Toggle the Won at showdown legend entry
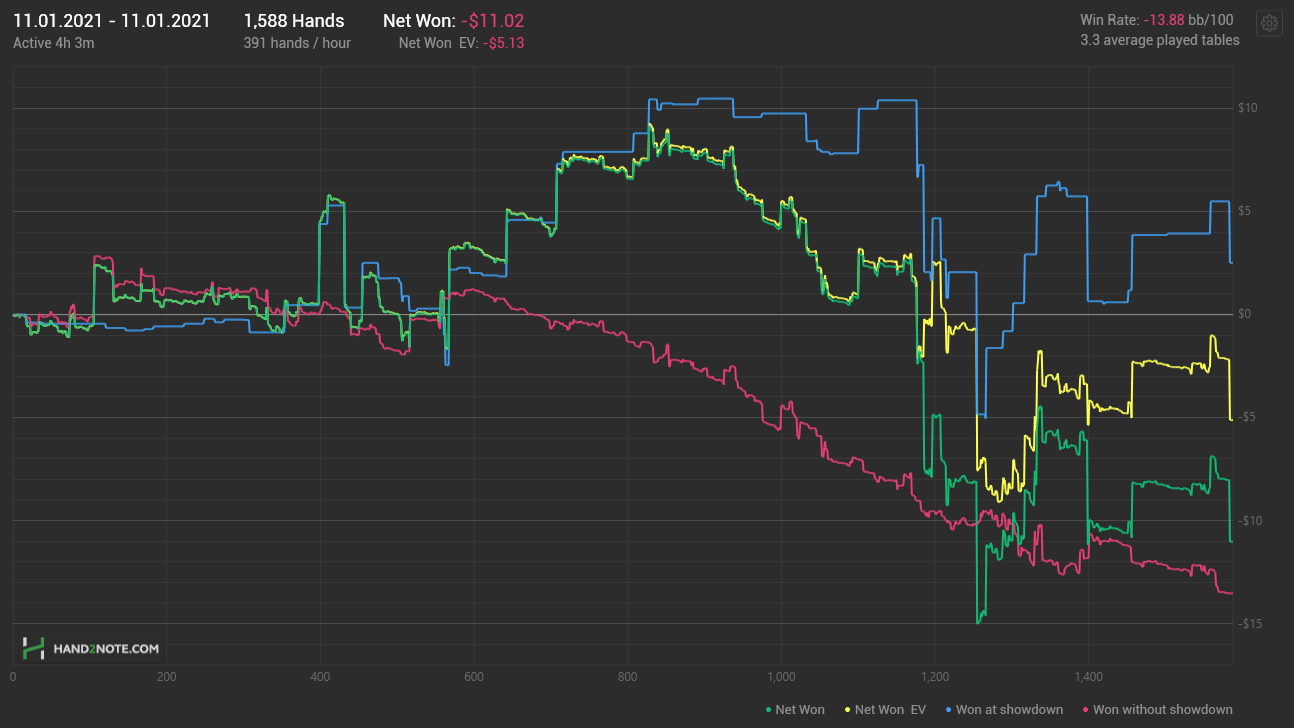Screen dimensions: 1294x728 [x=1005, y=709]
